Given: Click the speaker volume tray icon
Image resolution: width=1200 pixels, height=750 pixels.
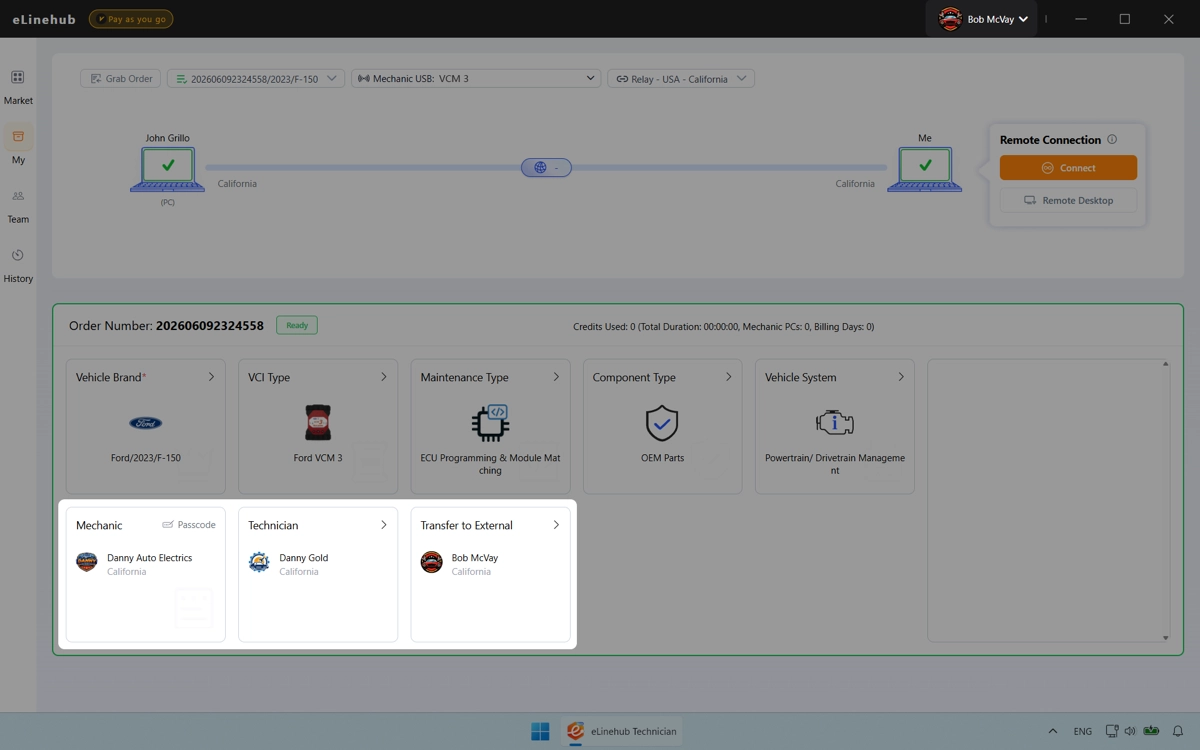Looking at the screenshot, I should pos(1130,731).
